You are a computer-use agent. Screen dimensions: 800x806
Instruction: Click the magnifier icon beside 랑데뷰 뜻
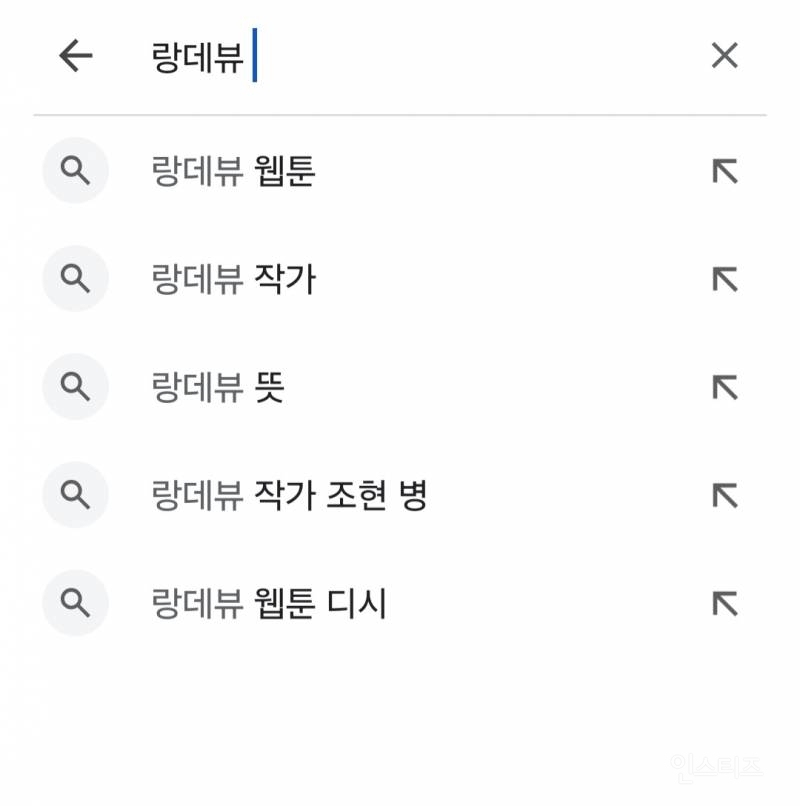(x=75, y=387)
